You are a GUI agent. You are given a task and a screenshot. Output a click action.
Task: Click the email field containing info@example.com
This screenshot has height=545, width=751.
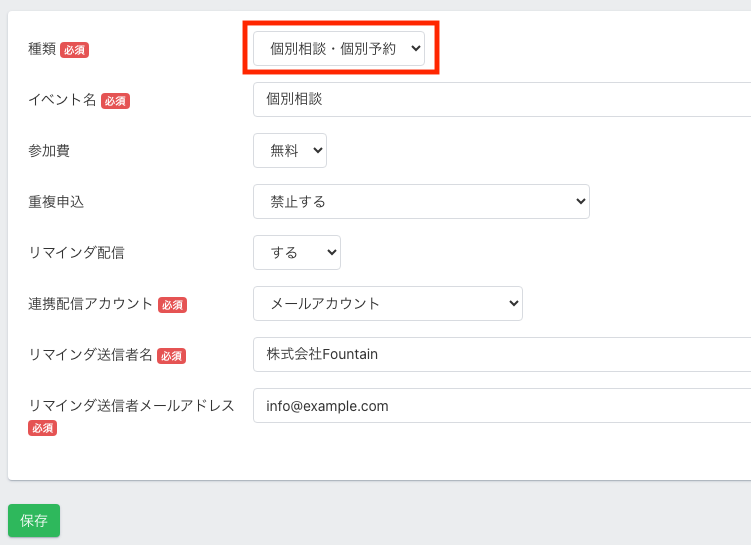click(x=500, y=405)
